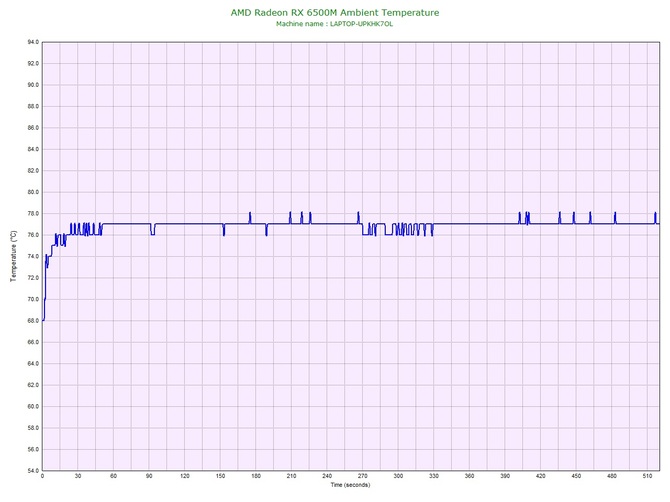The width and height of the screenshot is (670, 502).
Task: Click the chart title AMD Radeon RX 6500M Ambient Temperature
Action: [x=335, y=12]
